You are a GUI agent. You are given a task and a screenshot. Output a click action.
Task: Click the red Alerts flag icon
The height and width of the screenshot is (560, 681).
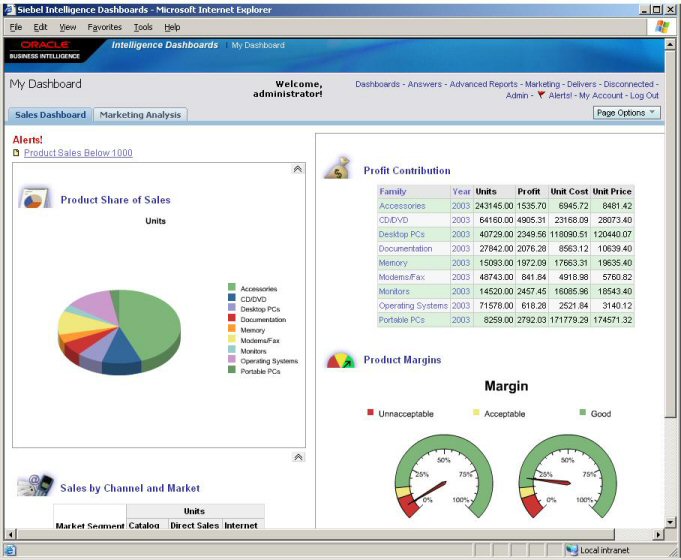[541, 95]
